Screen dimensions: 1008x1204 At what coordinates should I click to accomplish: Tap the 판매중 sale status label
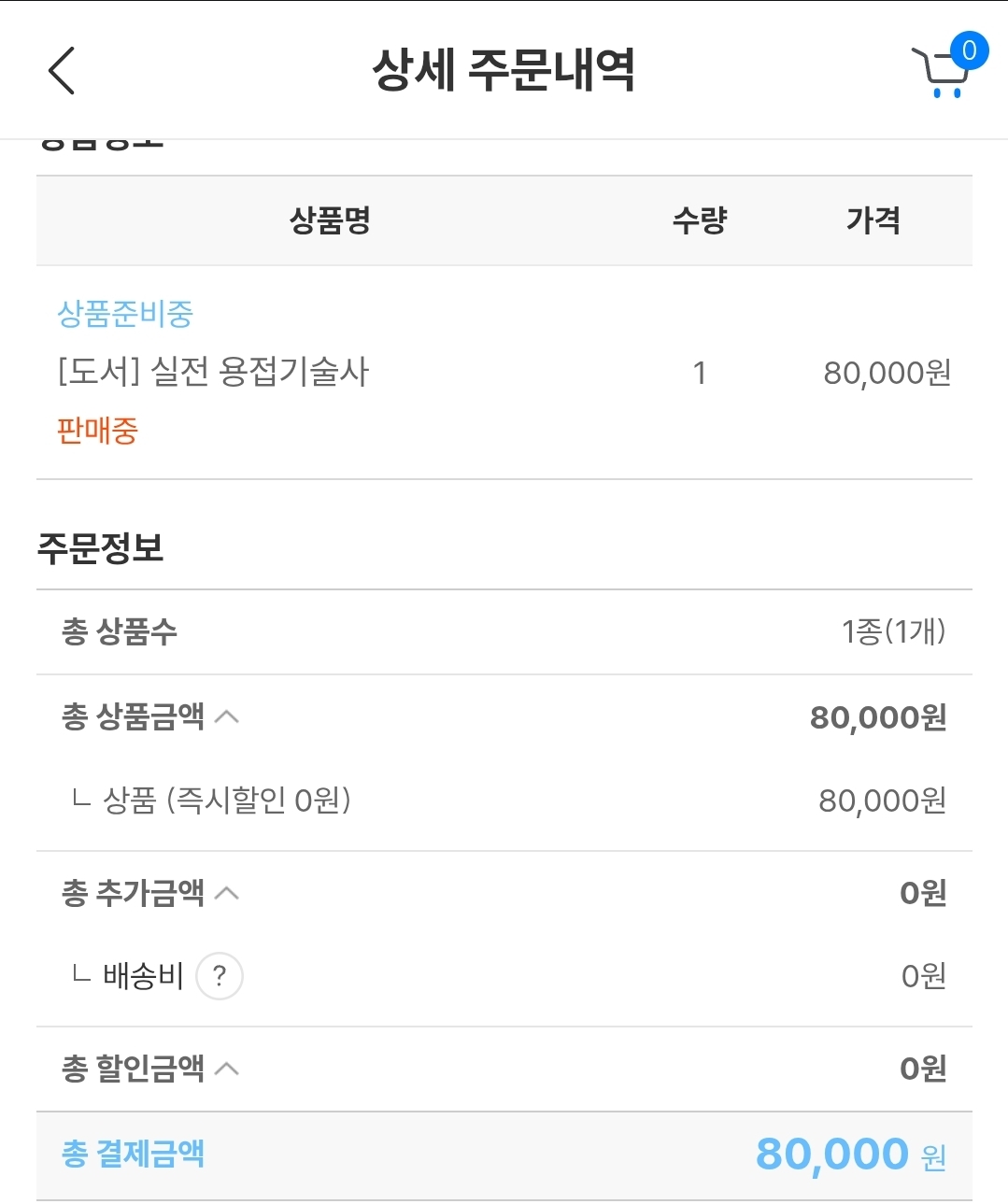pos(97,431)
